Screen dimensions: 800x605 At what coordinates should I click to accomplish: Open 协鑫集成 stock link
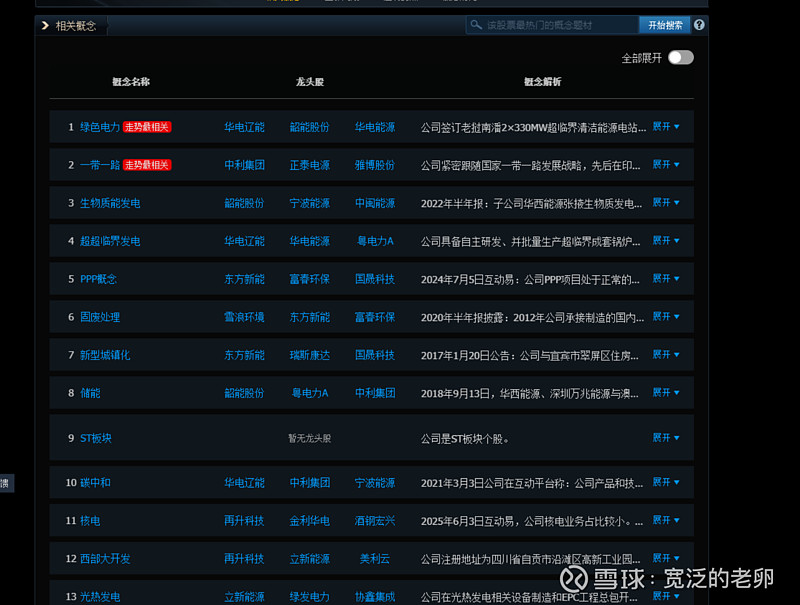pyautogui.click(x=375, y=596)
